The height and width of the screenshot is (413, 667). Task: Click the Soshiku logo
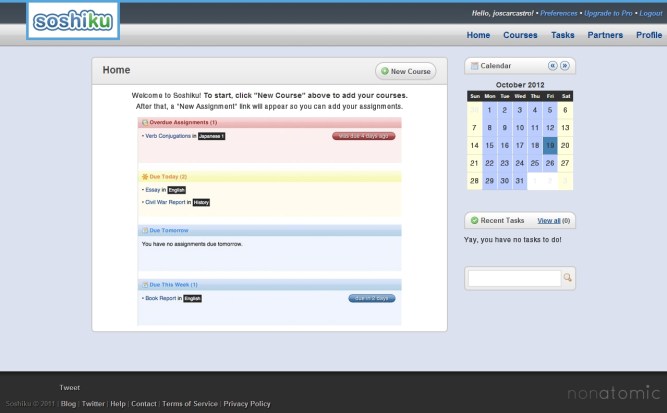coord(74,20)
